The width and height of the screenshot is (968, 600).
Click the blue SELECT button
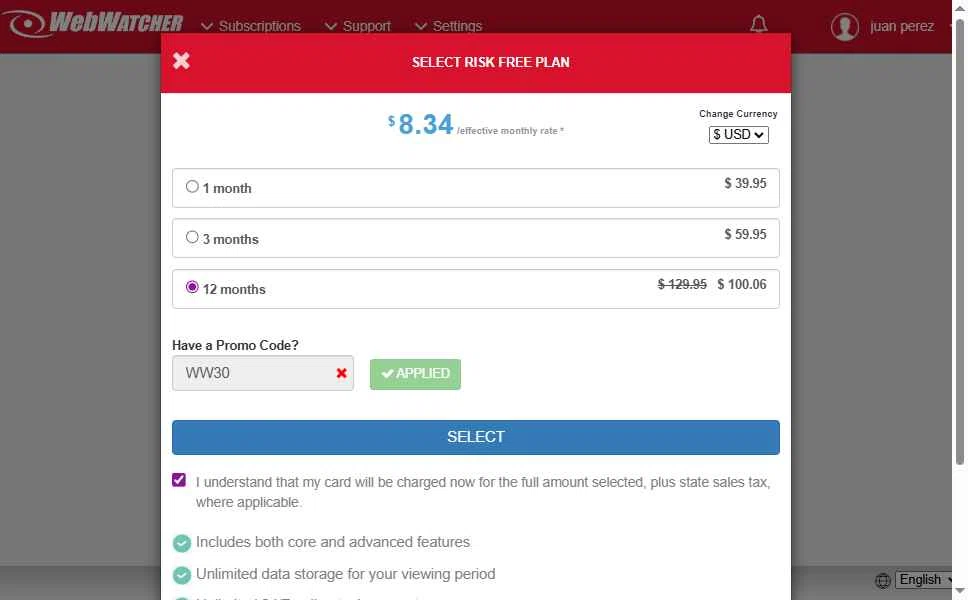tap(475, 437)
